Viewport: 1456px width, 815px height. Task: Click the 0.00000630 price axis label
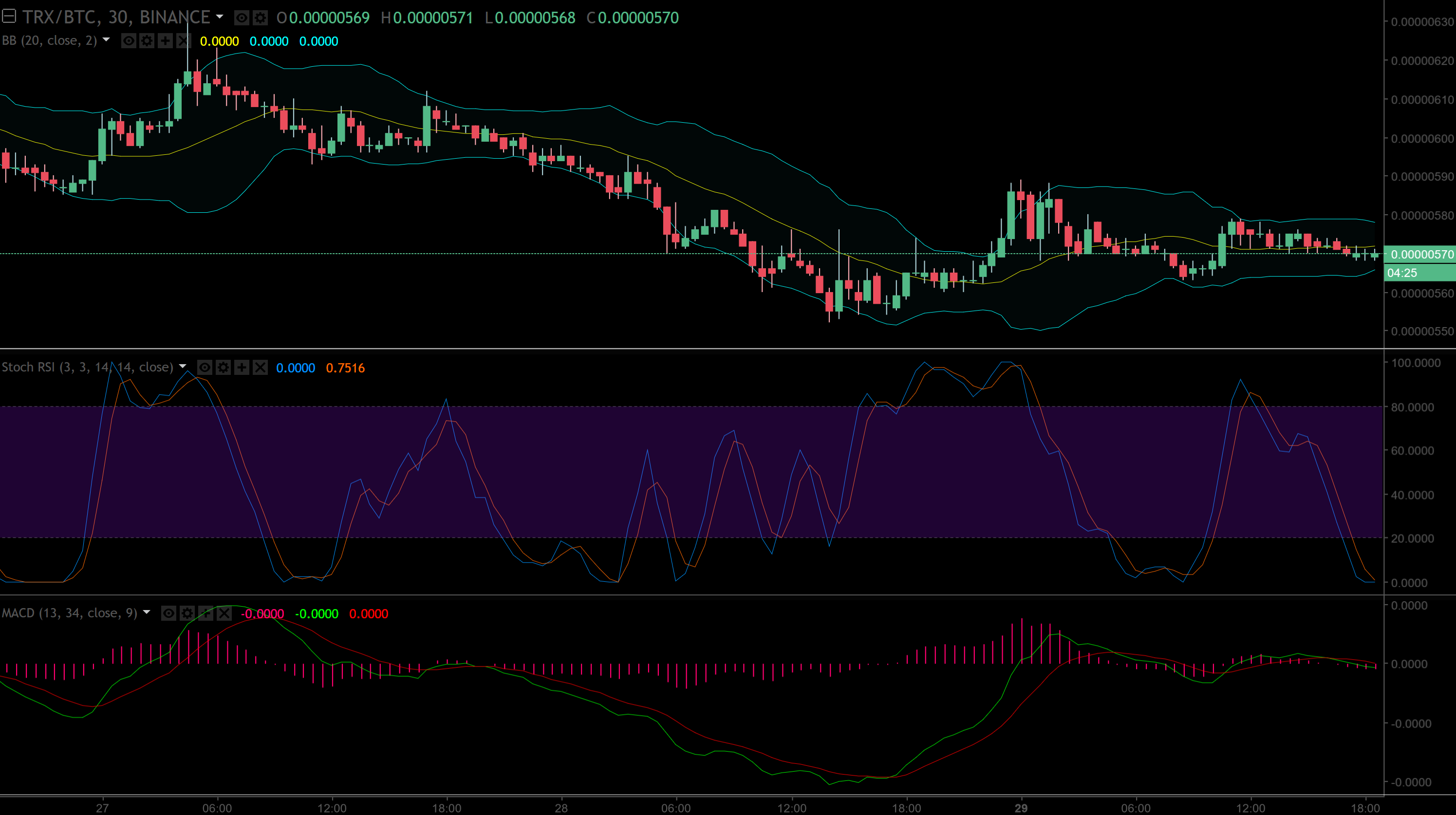click(x=1422, y=22)
